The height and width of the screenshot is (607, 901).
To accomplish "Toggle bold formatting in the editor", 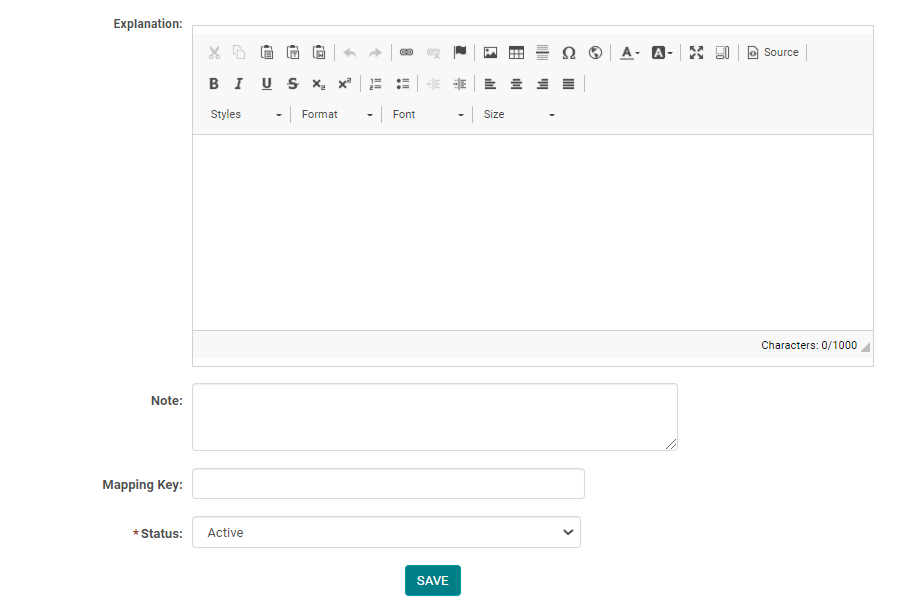I will click(x=214, y=84).
